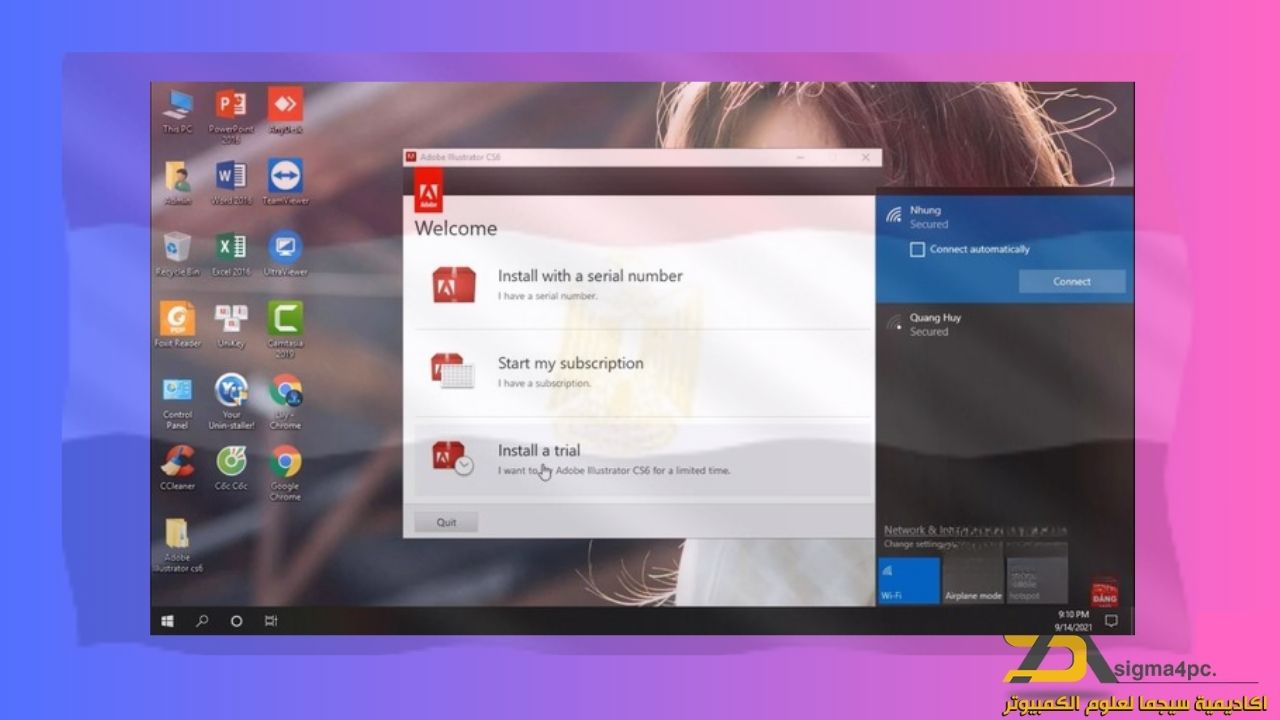The width and height of the screenshot is (1280, 720).
Task: Select the Foxit Reader desktop shortcut
Action: [178, 325]
